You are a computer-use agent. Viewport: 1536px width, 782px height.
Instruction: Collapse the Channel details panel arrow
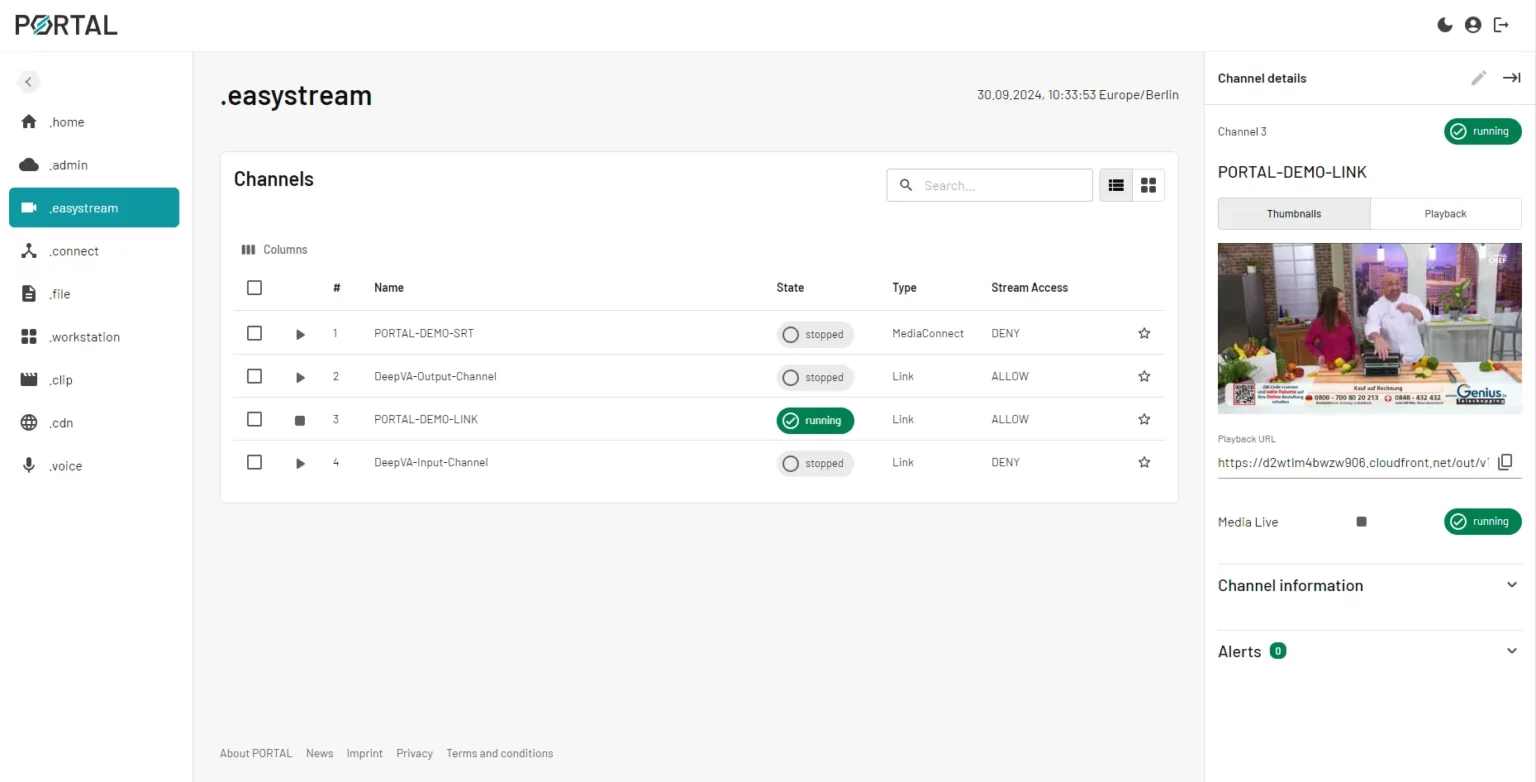coord(1511,78)
